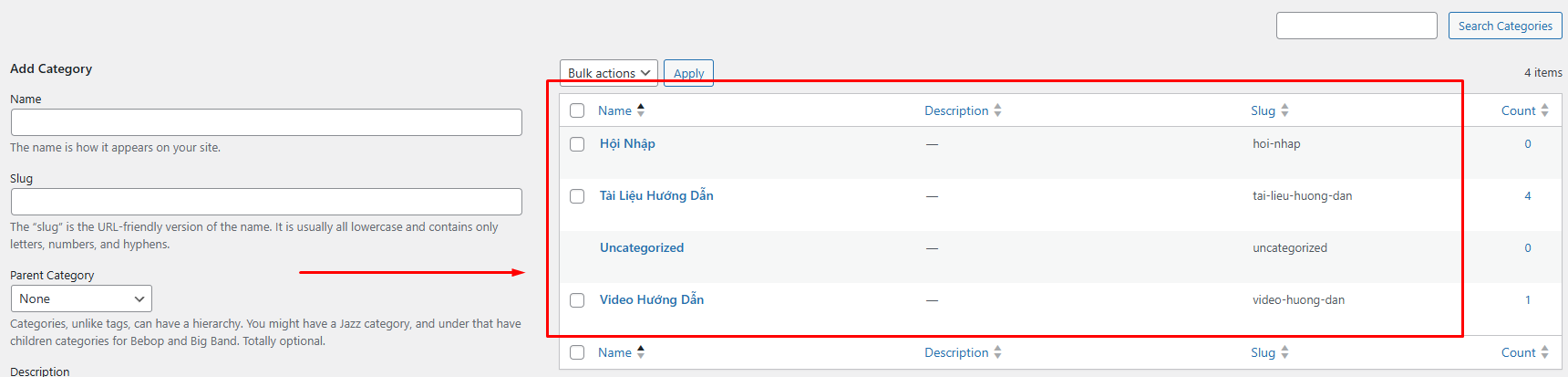This screenshot has width=1568, height=377.
Task: Select the Tài Liệu Hướng Dẫn checkbox
Action: coord(577,196)
